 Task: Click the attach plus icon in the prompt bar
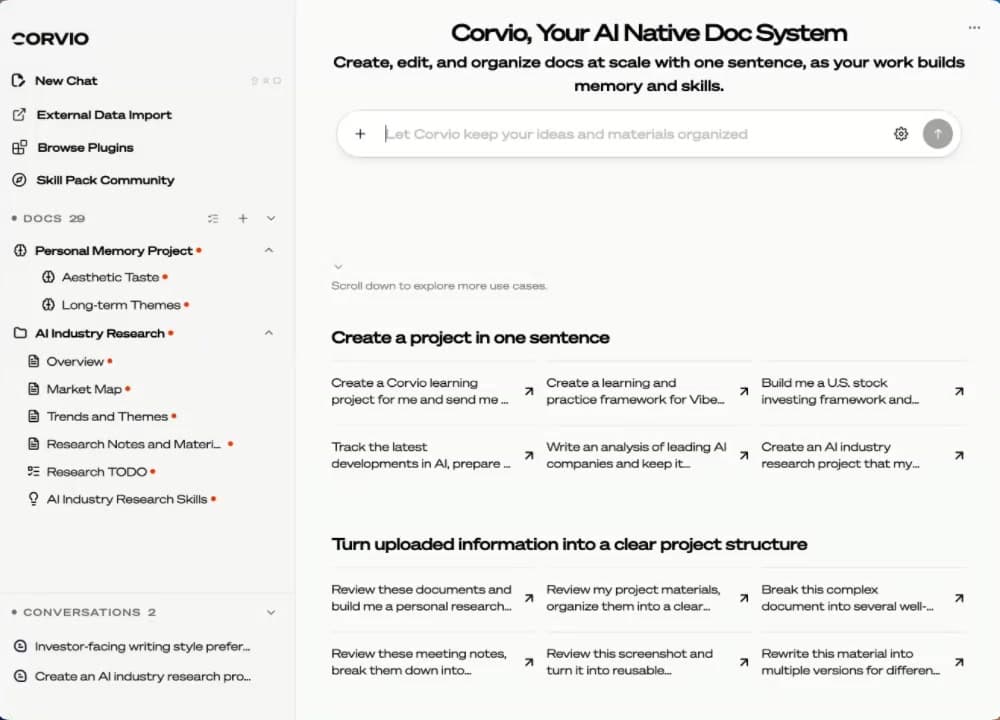[361, 133]
